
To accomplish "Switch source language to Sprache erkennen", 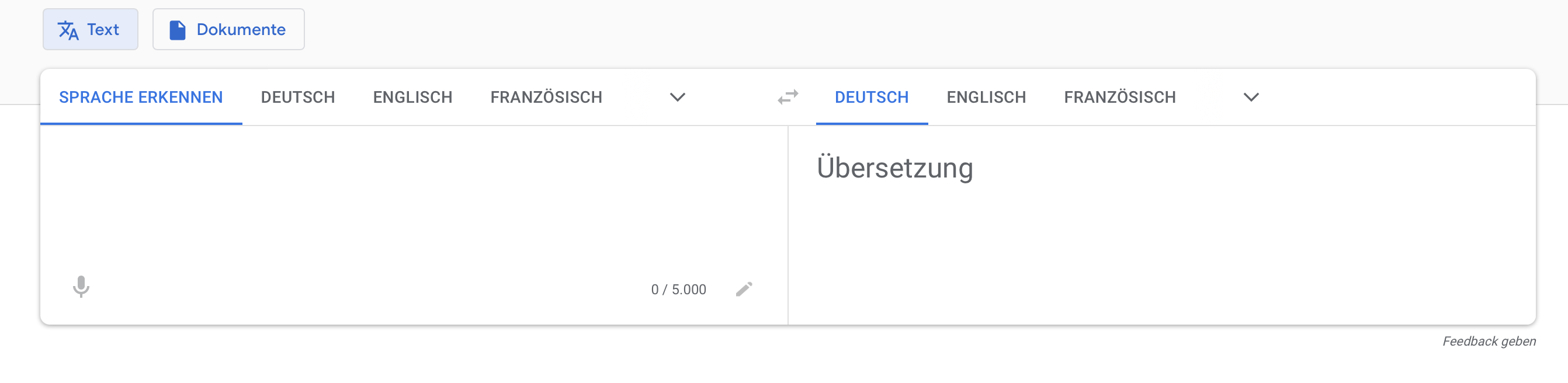I will (x=140, y=97).
